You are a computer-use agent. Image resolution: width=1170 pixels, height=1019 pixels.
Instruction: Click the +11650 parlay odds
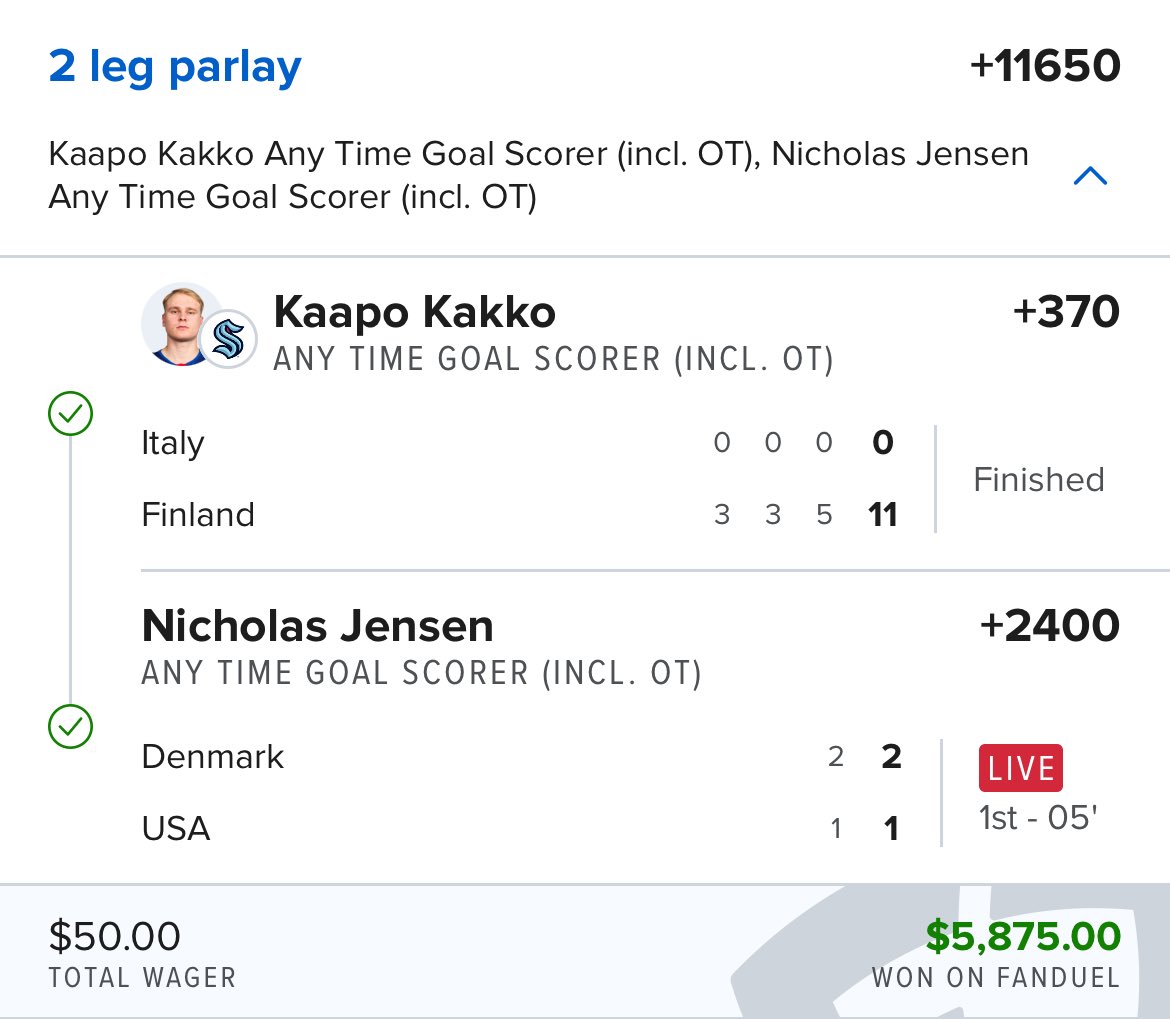click(x=1045, y=67)
